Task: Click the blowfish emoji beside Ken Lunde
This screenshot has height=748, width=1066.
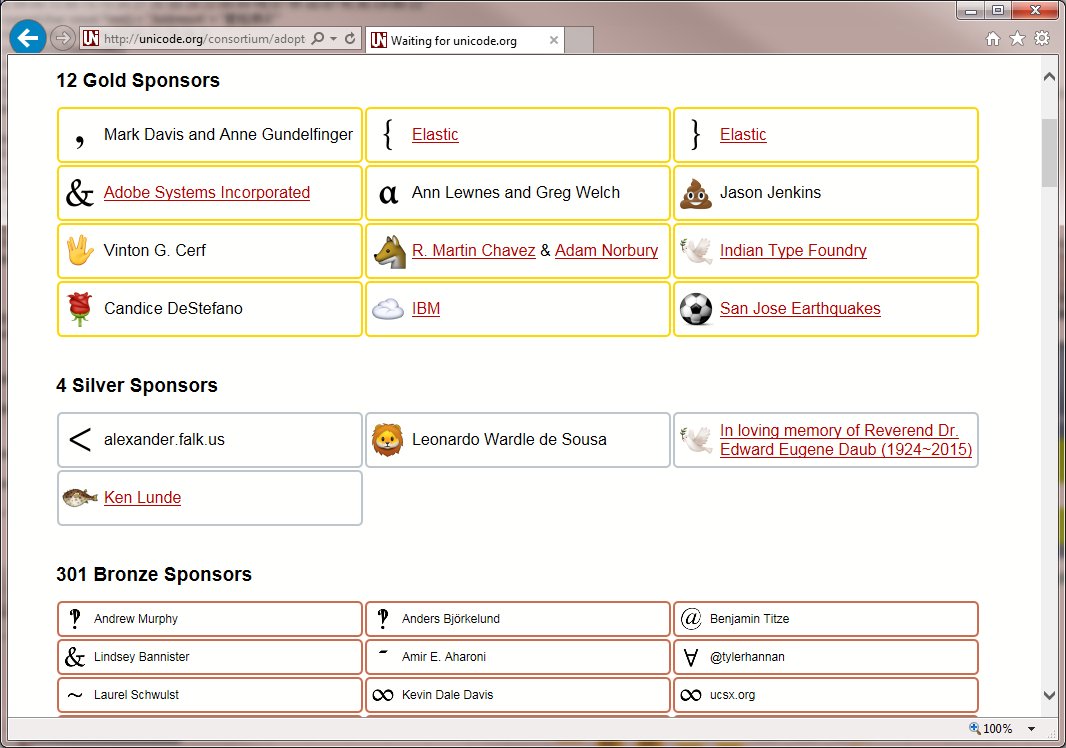Action: [80, 498]
